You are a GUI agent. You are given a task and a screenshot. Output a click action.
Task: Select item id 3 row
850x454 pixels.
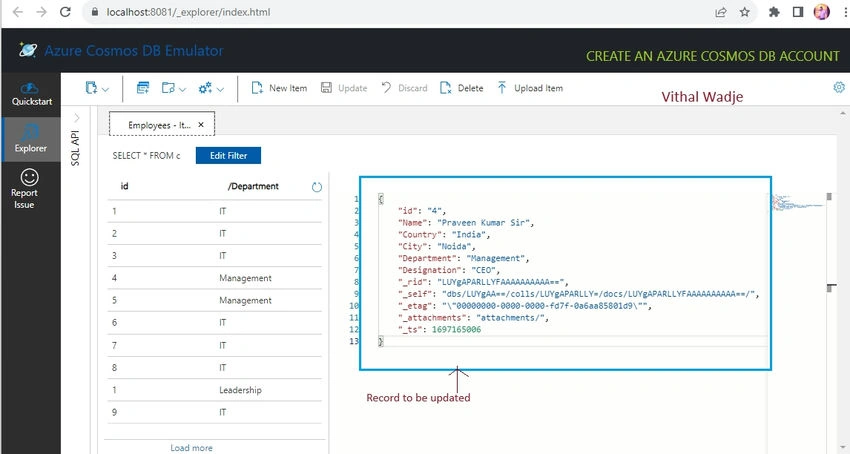[x=215, y=255]
